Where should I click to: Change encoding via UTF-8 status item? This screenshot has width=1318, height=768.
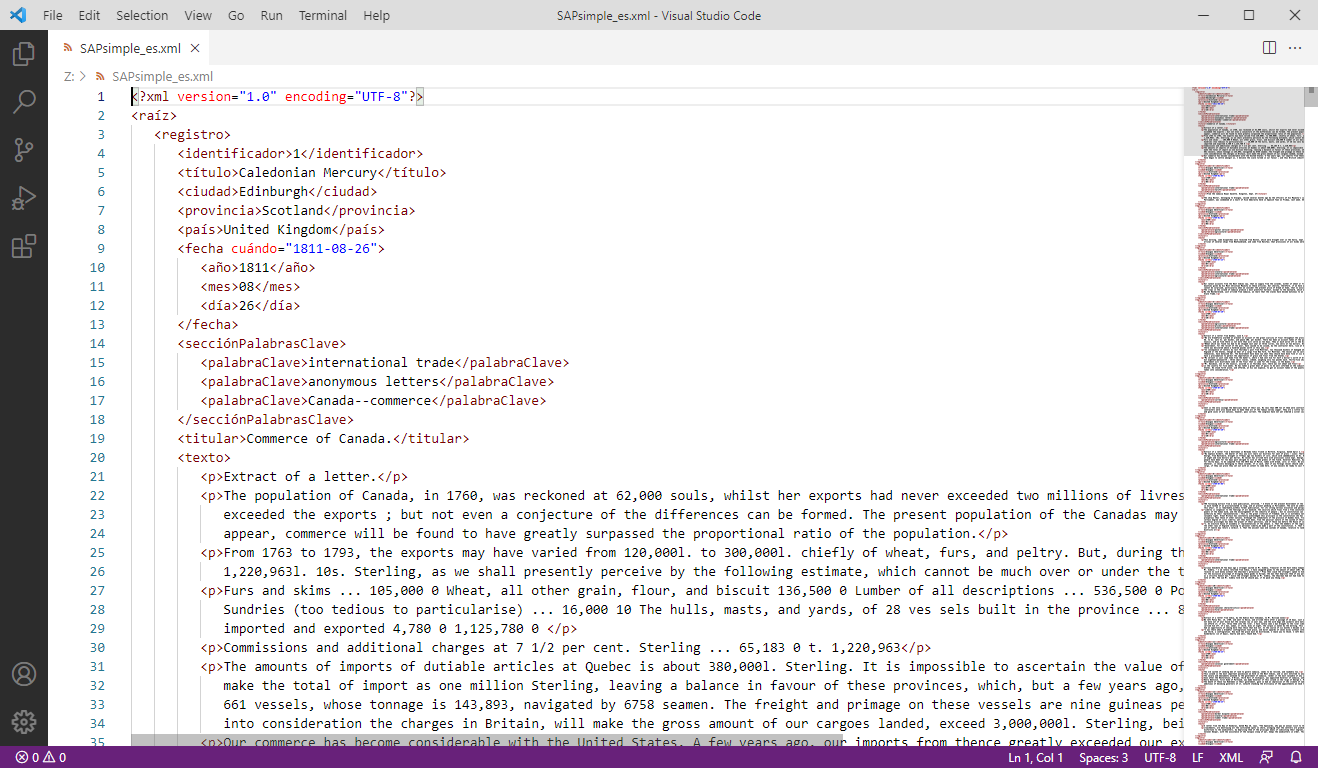click(1159, 757)
